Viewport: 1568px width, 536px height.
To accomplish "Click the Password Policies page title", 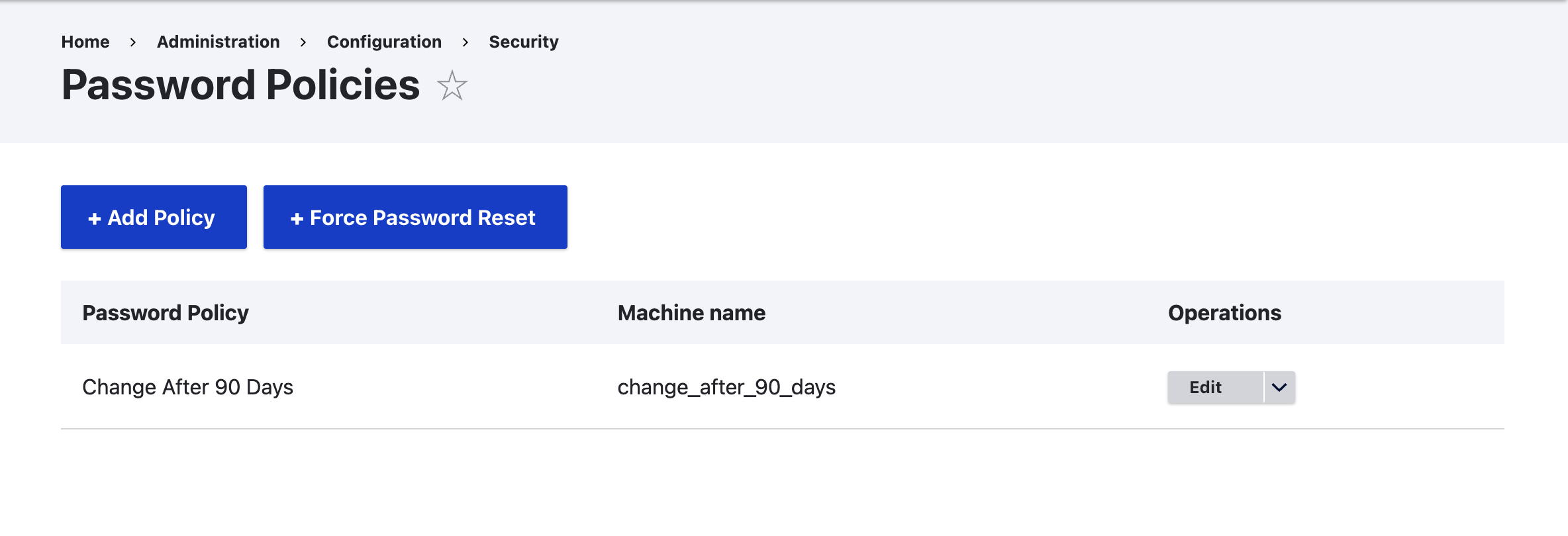I will tap(240, 85).
